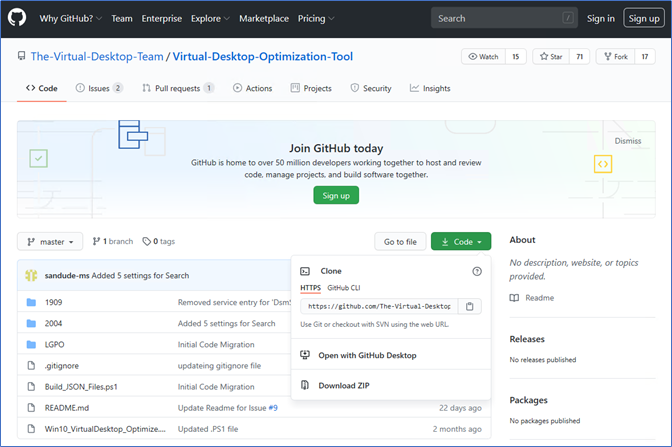Click the clone help question mark icon
The image size is (672, 447).
477,271
